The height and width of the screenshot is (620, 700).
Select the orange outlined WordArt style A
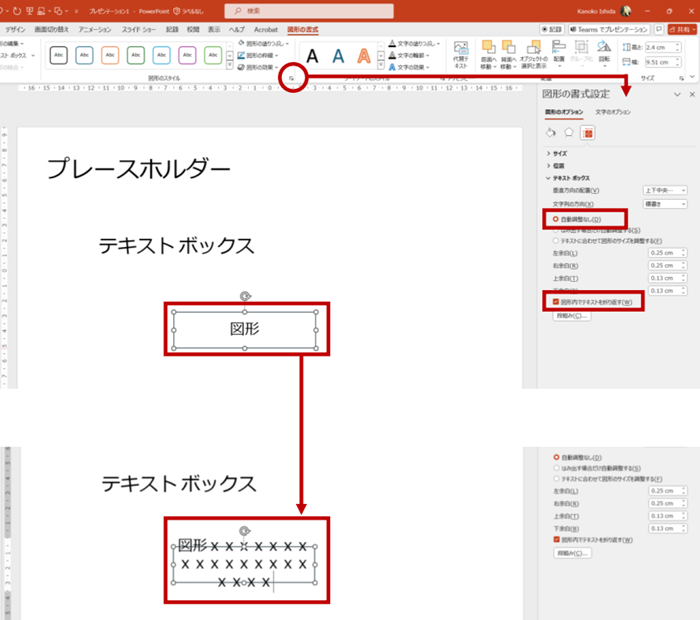pyautogui.click(x=365, y=56)
